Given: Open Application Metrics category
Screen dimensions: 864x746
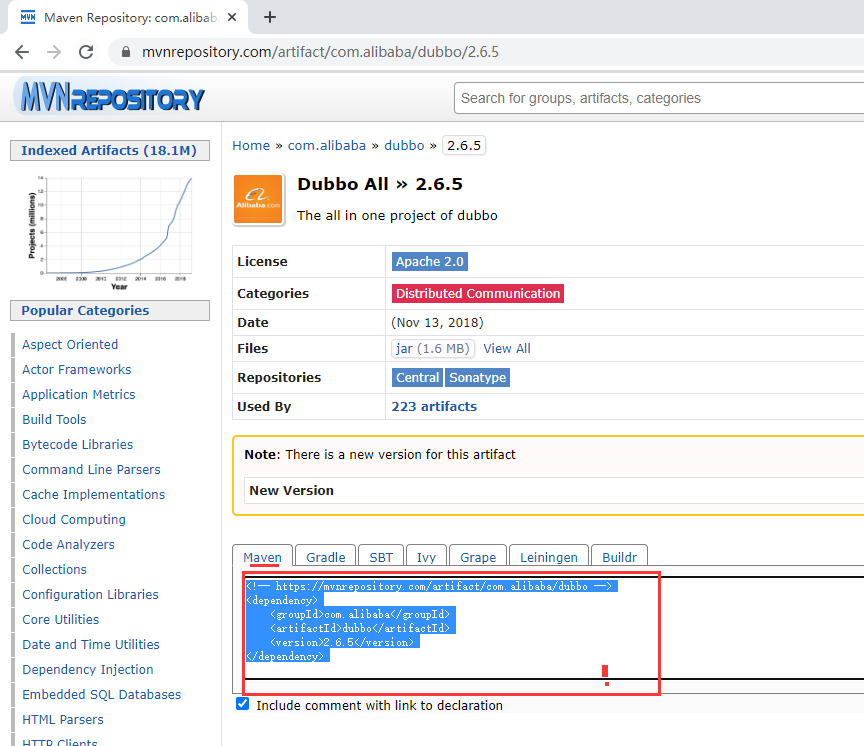Looking at the screenshot, I should [79, 394].
